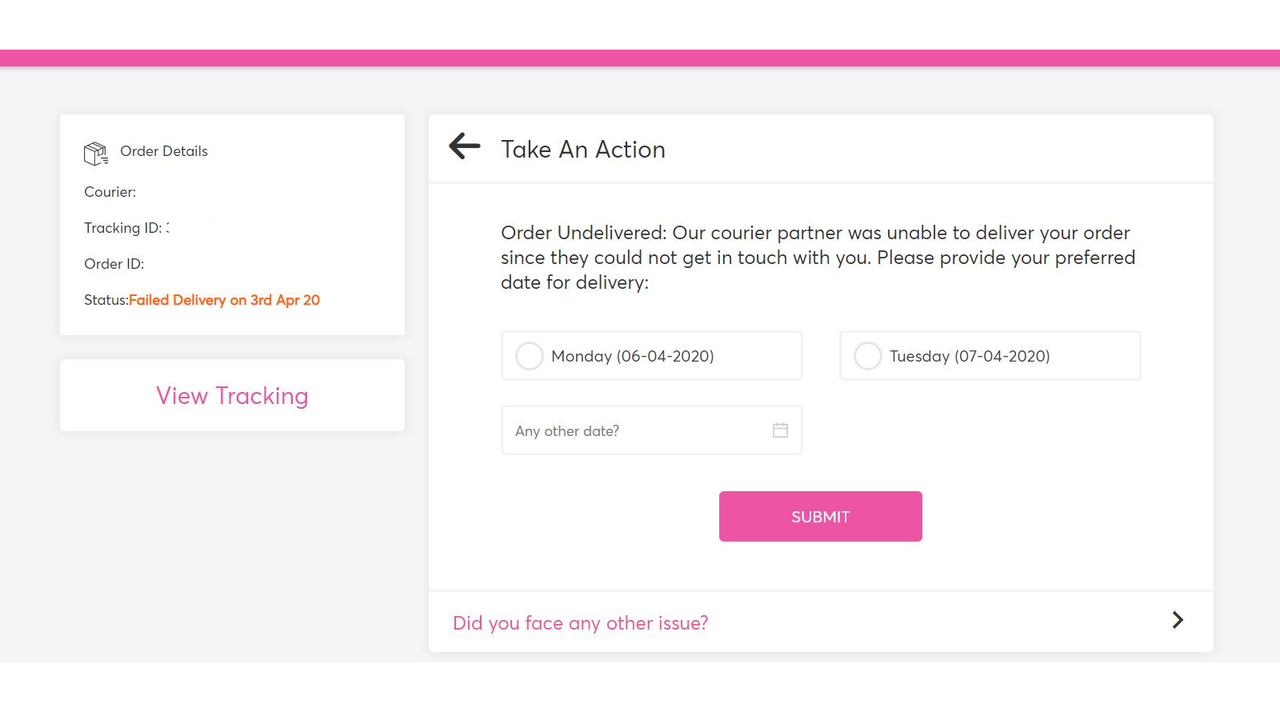Click 'Failed Delivery on 3rd Apr 20' status

pos(224,299)
